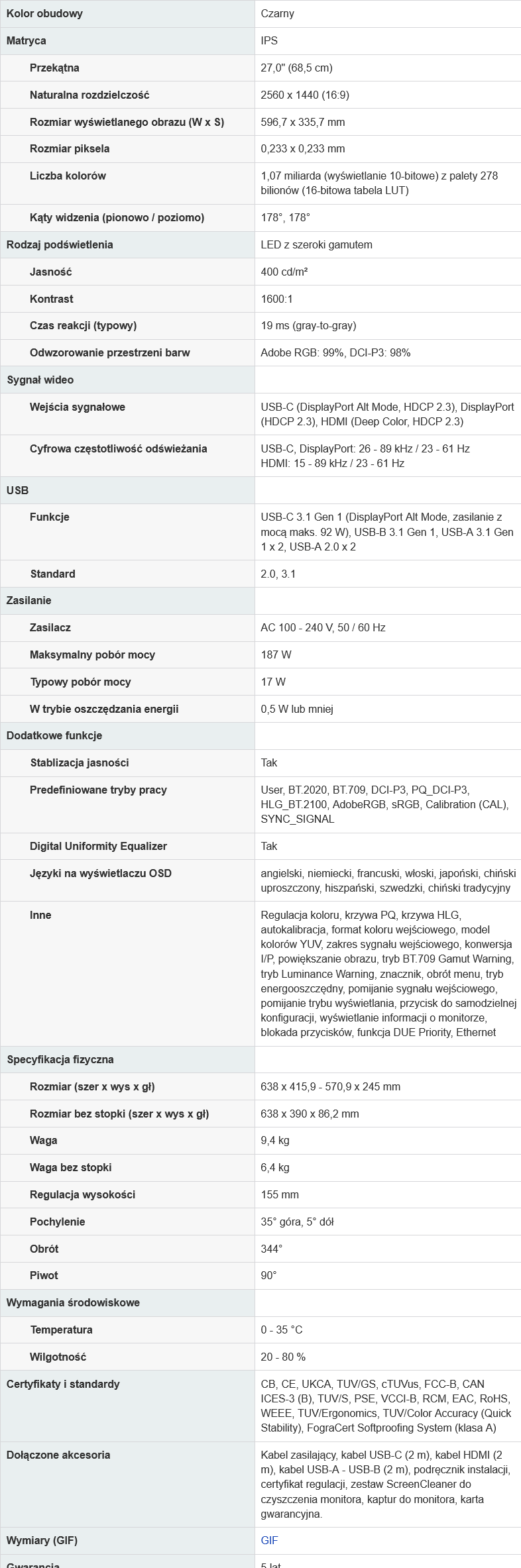This screenshot has height=1568, width=521.
Task: Click the Dodatkowe funkcje section header
Action: [x=54, y=735]
